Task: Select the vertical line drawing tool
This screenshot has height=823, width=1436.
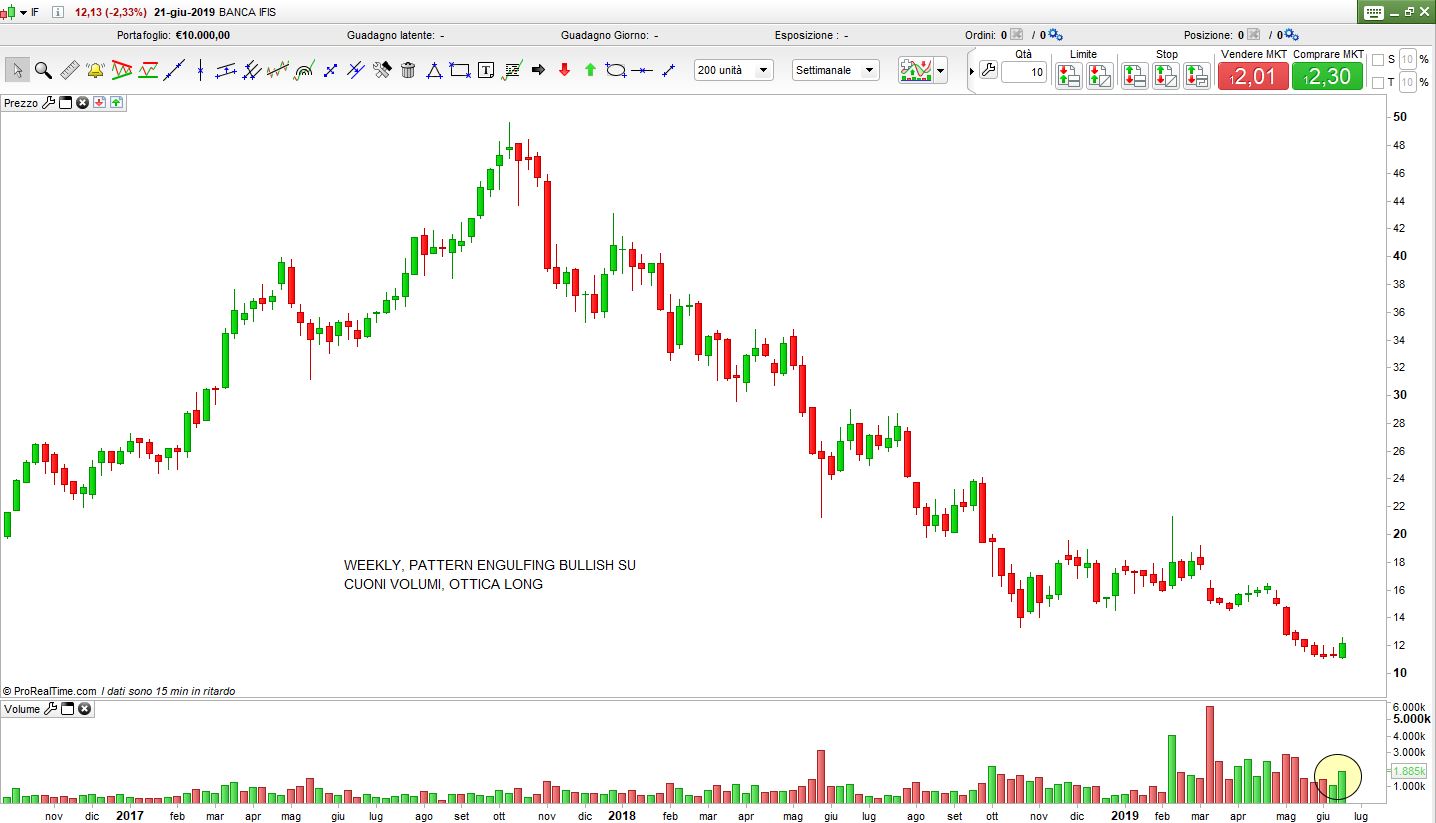Action: click(200, 70)
